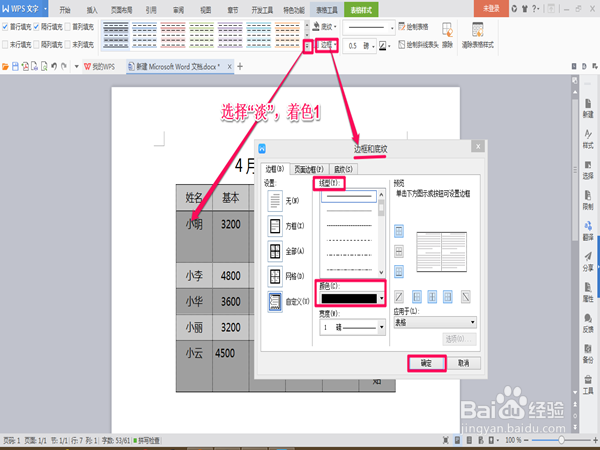600x450 pixels.
Task: Confirm the dialog with 确定
Action: [x=427, y=363]
